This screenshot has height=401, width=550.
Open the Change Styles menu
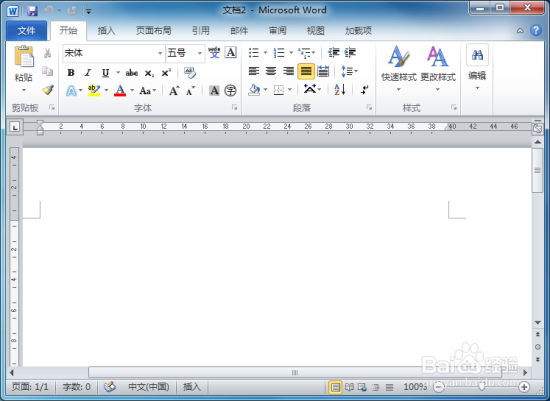tap(438, 68)
